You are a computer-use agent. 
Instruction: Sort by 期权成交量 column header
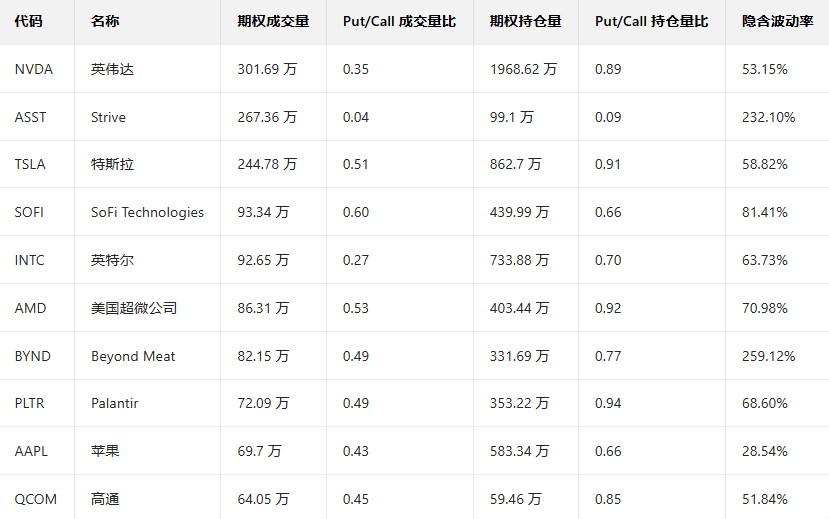pos(273,21)
